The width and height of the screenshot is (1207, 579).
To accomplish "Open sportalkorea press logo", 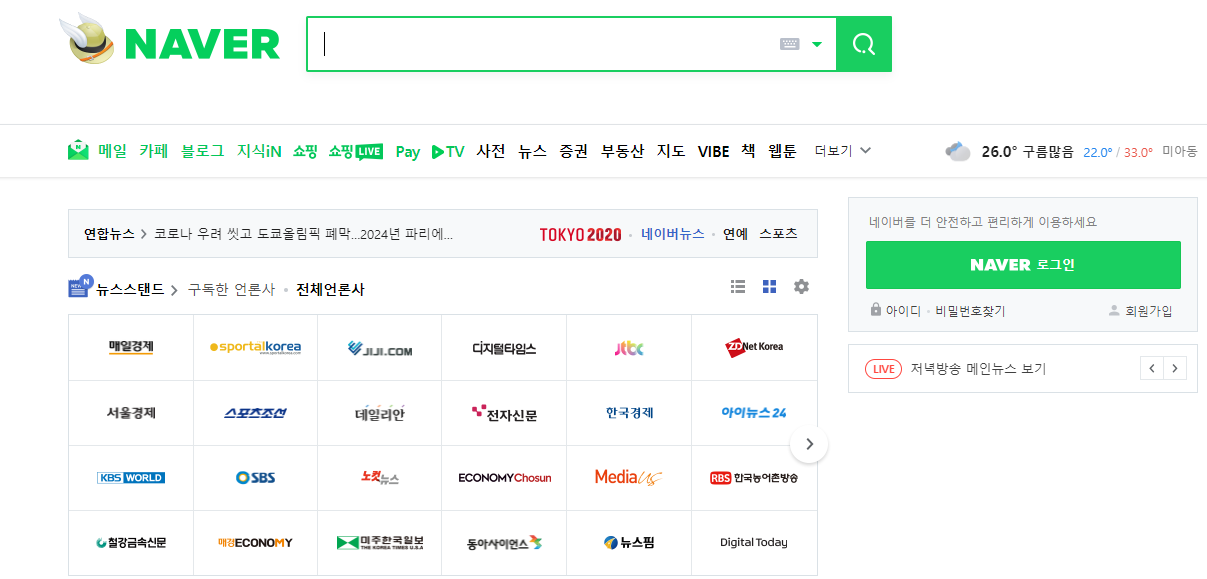I will [x=256, y=347].
